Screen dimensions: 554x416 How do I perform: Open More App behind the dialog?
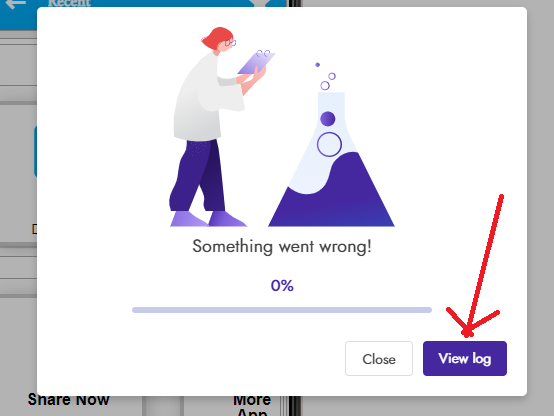click(x=252, y=406)
